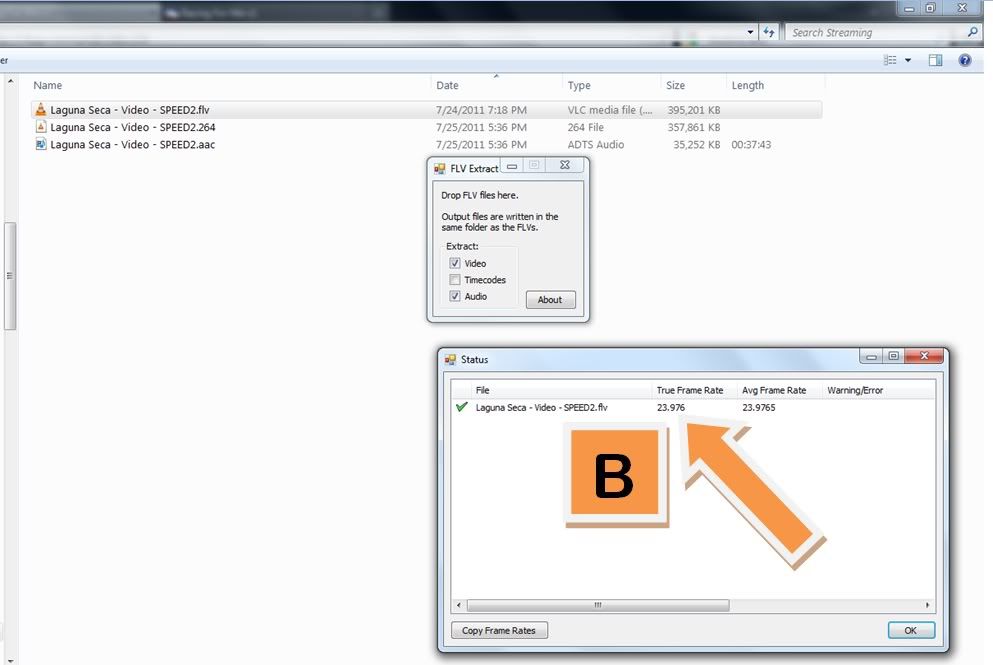Toggle the preview pane icon

(936, 61)
